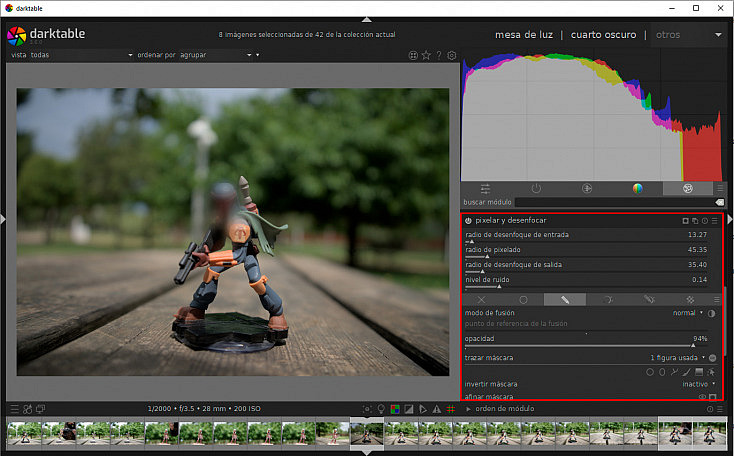This screenshot has width=734, height=456.
Task: Expand the left panel arrow
Action: (3, 219)
